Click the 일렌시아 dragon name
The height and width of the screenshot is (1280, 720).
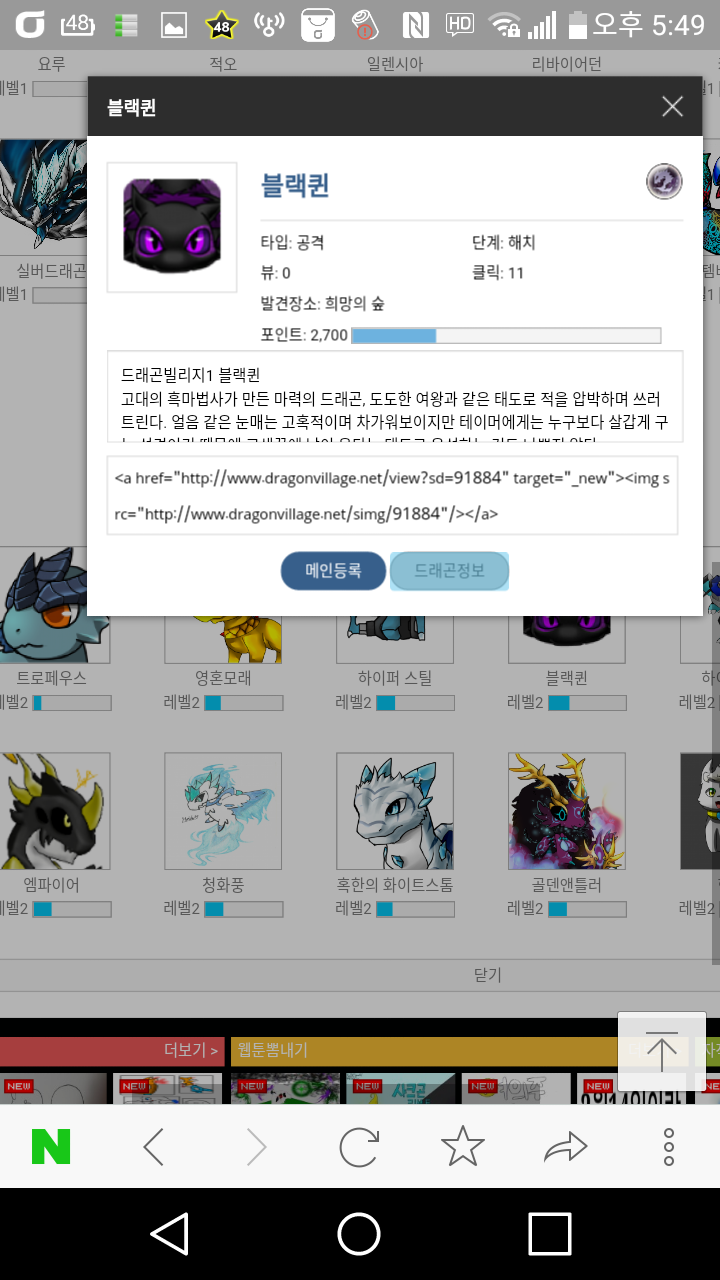click(x=395, y=64)
